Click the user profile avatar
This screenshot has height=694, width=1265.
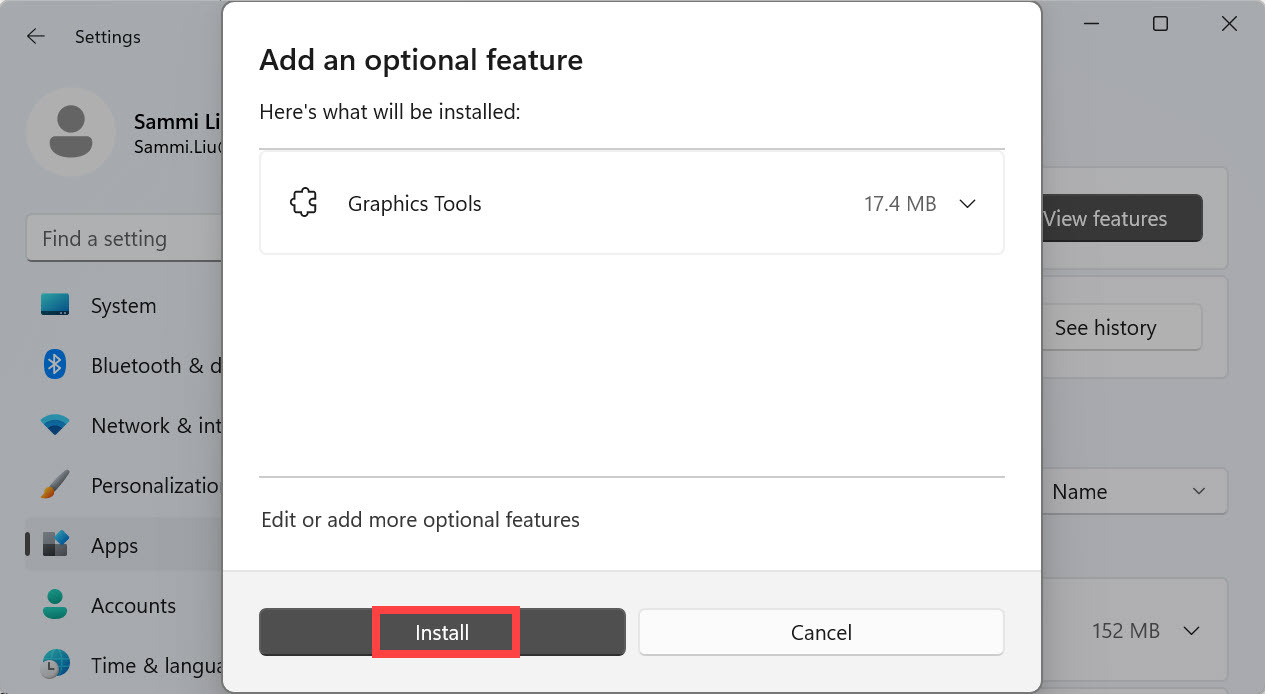tap(70, 132)
